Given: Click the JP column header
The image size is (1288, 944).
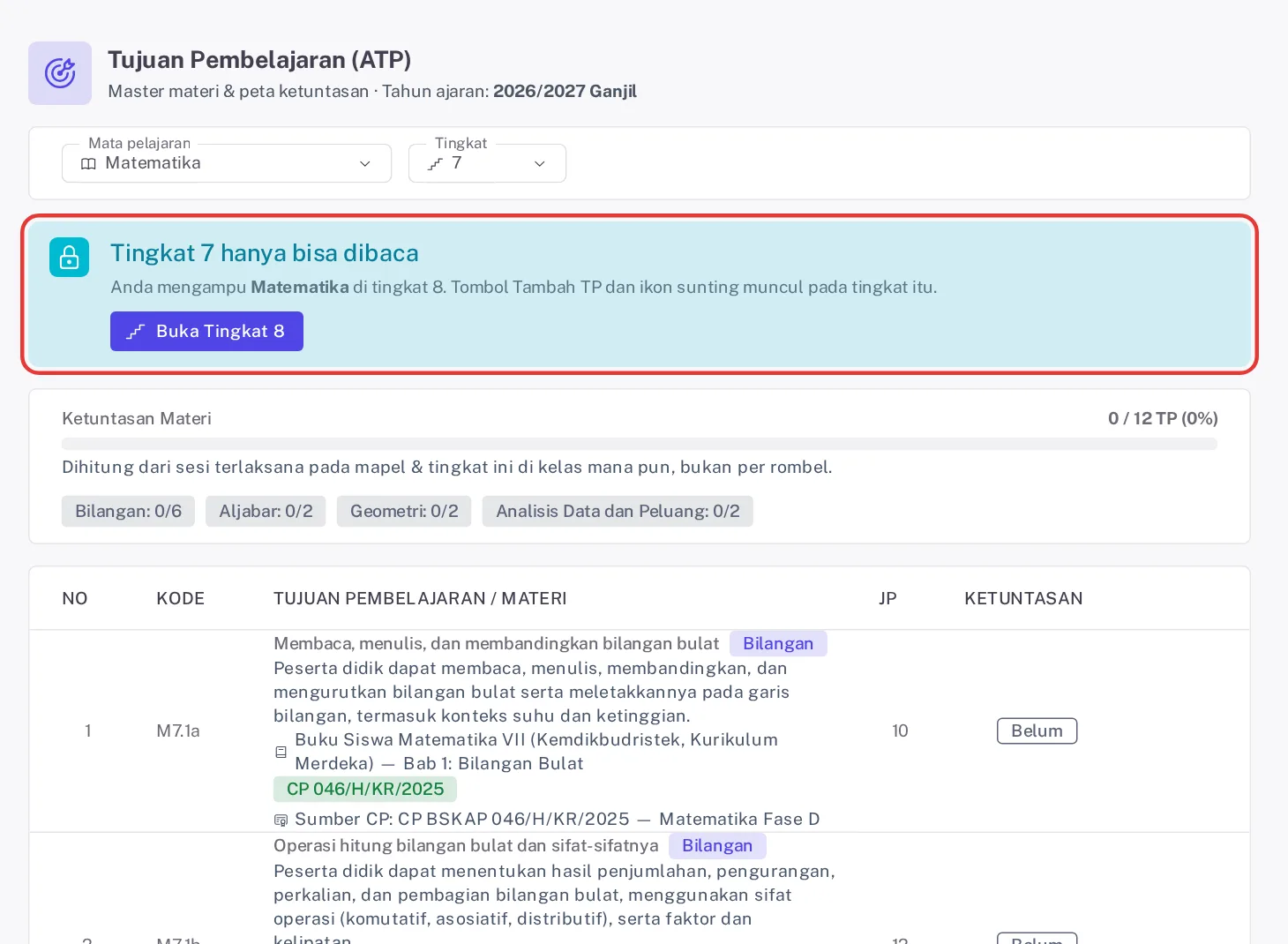Looking at the screenshot, I should click(887, 598).
